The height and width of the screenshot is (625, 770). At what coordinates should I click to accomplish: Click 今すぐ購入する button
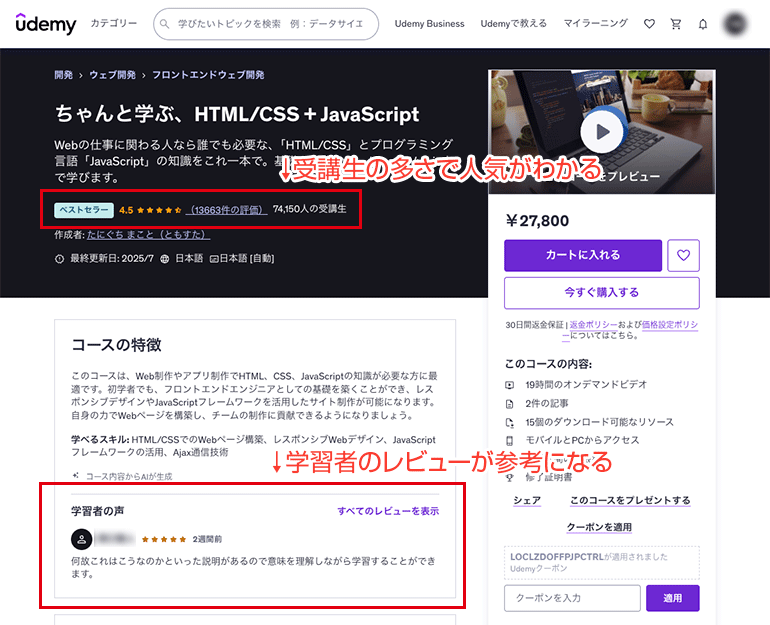click(x=602, y=293)
